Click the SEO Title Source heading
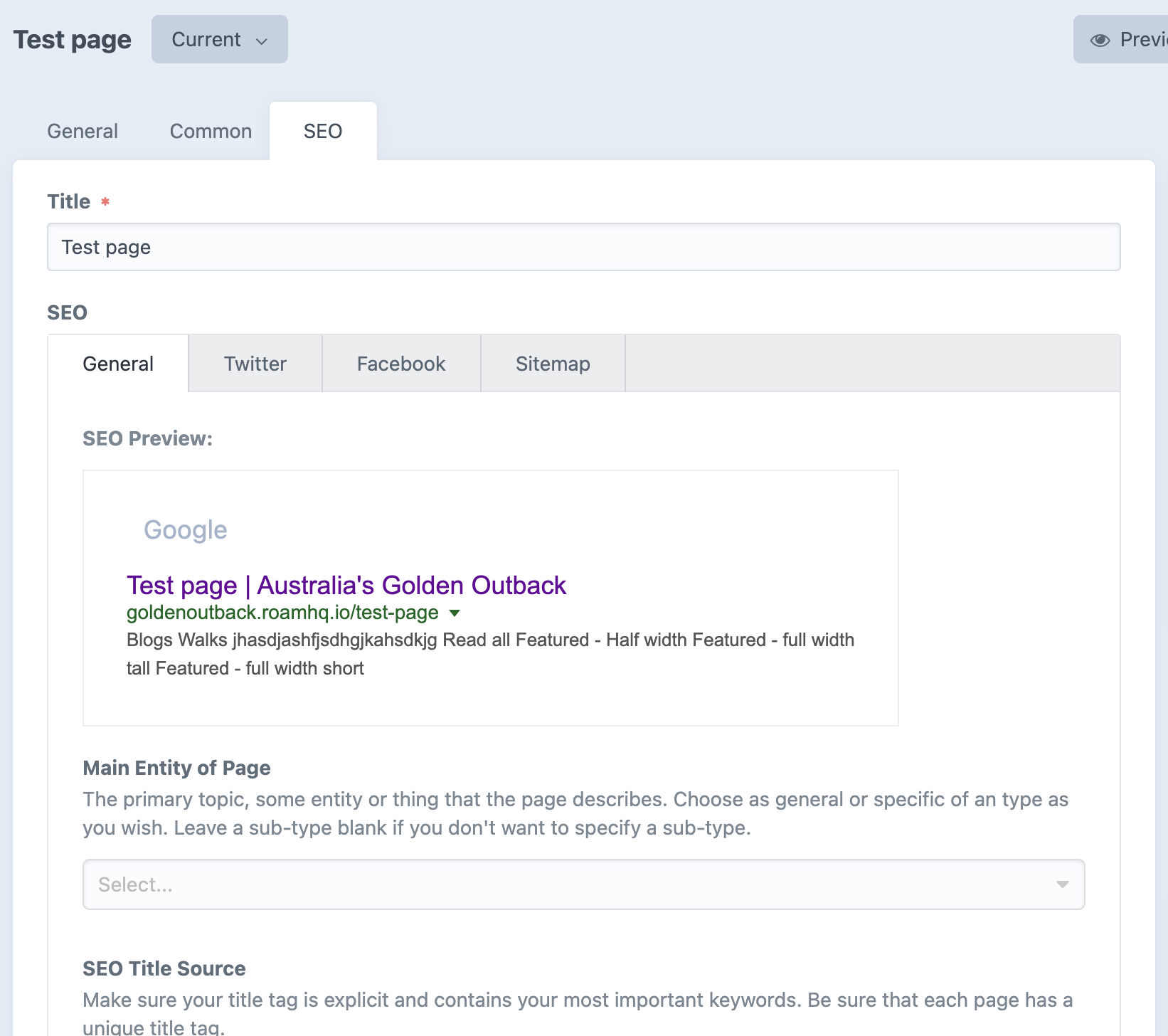Viewport: 1168px width, 1036px height. point(164,968)
